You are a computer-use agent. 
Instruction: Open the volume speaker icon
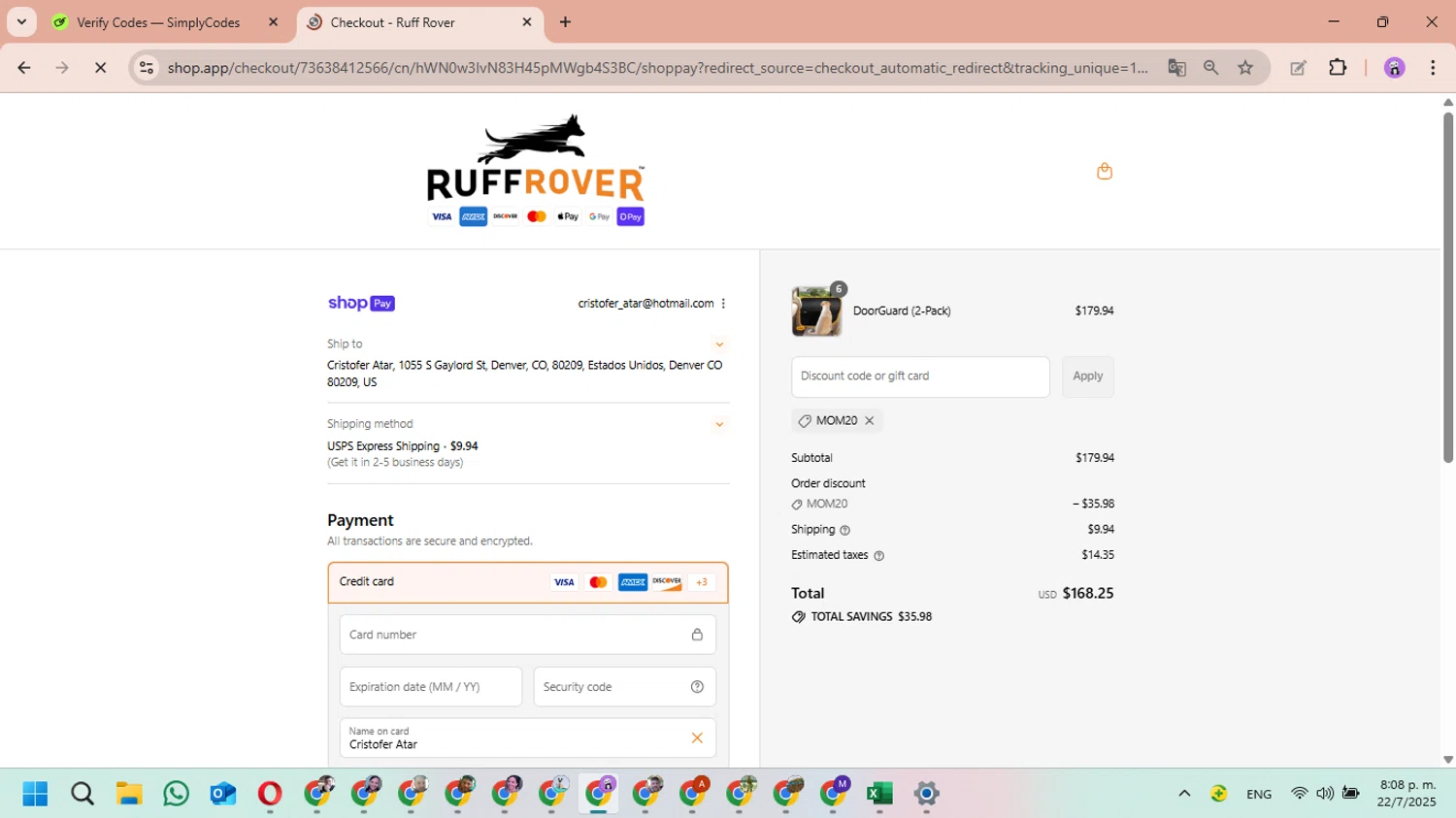(x=1325, y=794)
